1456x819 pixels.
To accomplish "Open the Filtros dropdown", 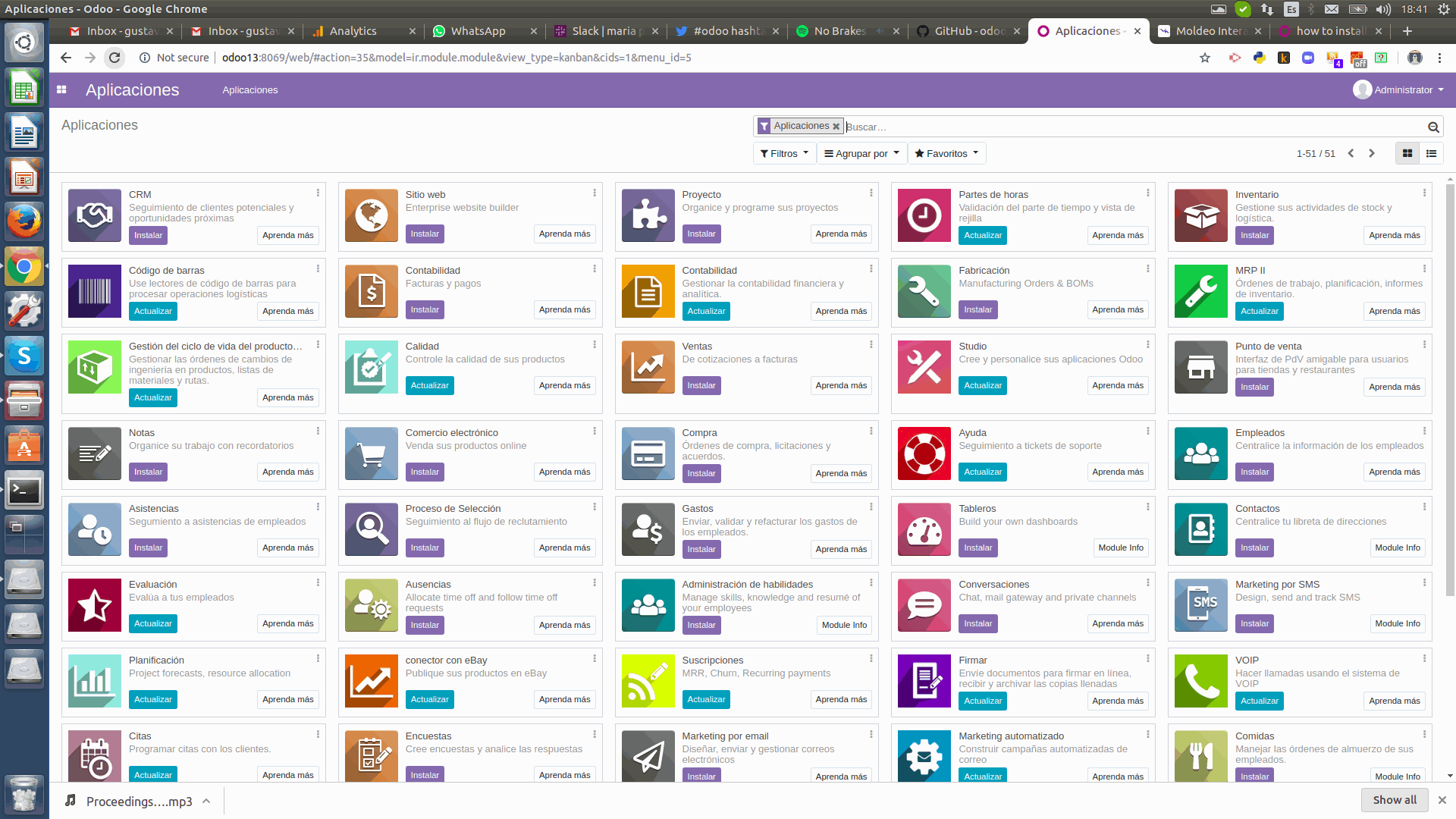I will point(785,153).
